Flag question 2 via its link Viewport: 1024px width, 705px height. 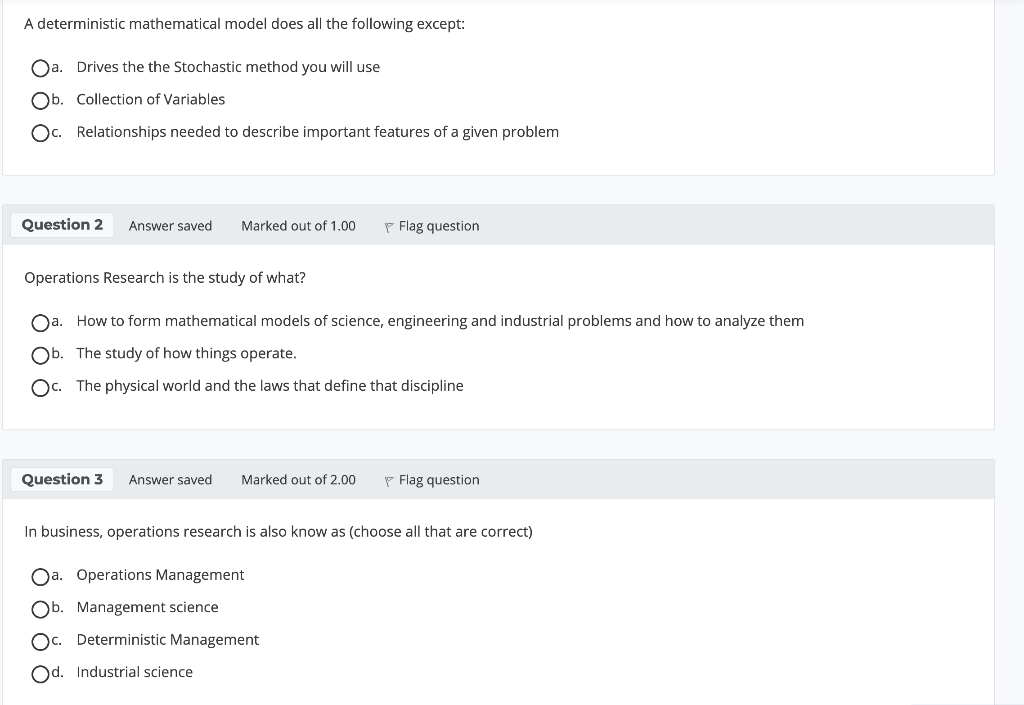[438, 226]
